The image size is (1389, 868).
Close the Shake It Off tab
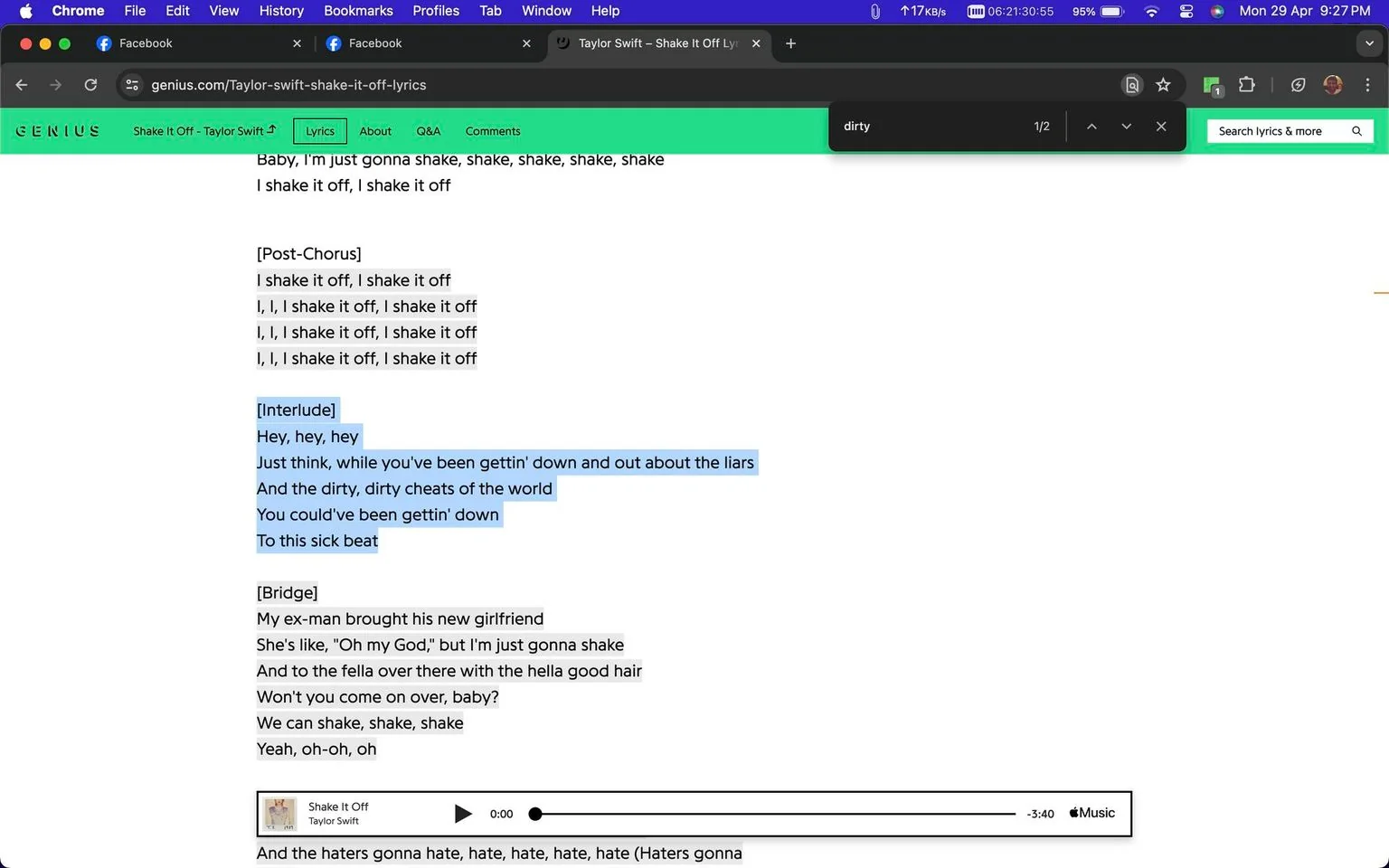tap(756, 43)
